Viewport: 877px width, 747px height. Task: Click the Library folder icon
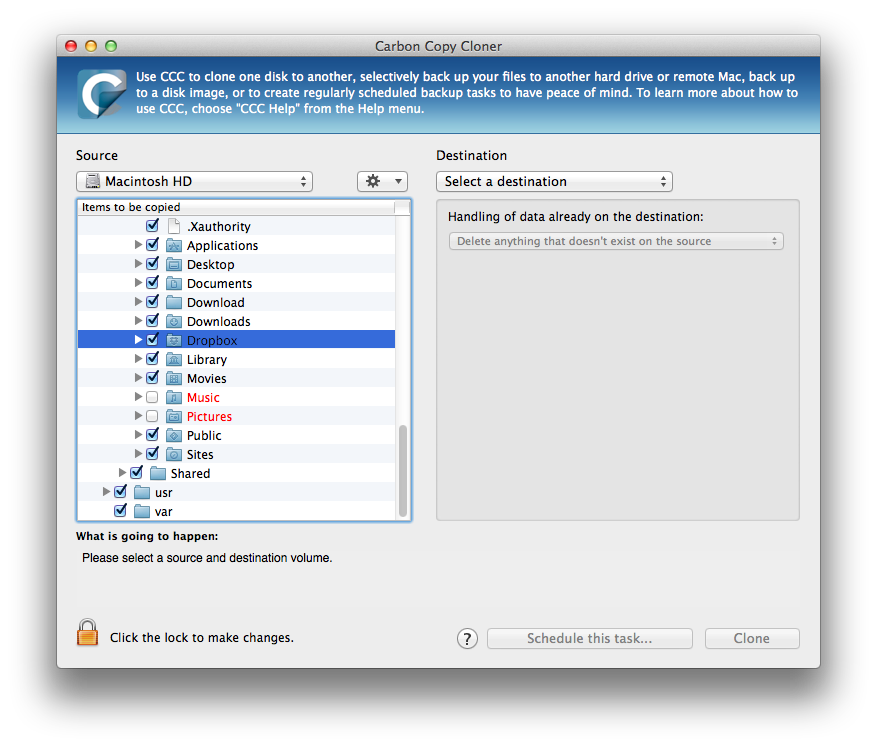(174, 359)
